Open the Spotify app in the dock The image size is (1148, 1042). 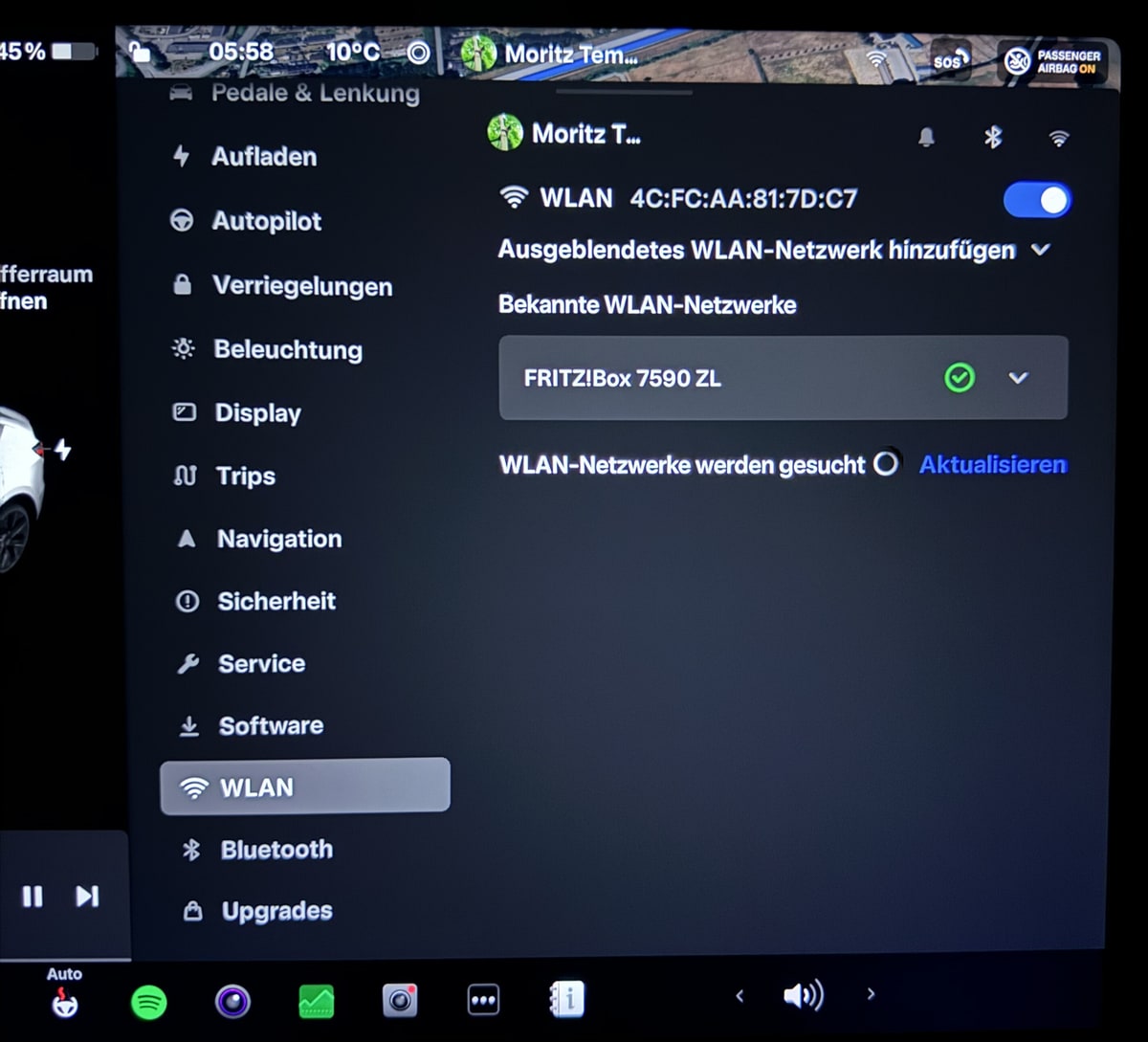(148, 1002)
